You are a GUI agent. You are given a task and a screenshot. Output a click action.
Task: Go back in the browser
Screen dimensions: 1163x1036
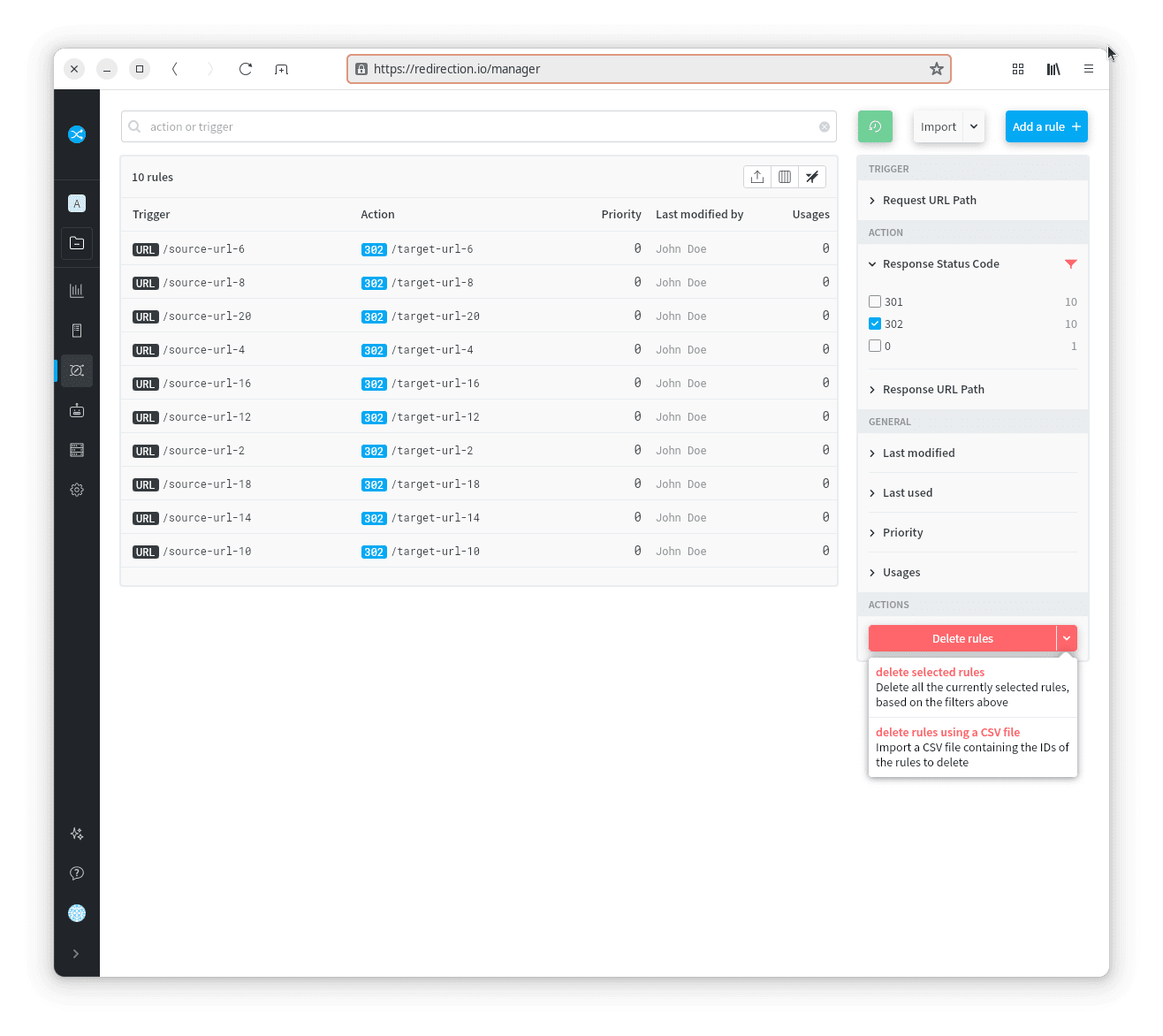[x=175, y=69]
